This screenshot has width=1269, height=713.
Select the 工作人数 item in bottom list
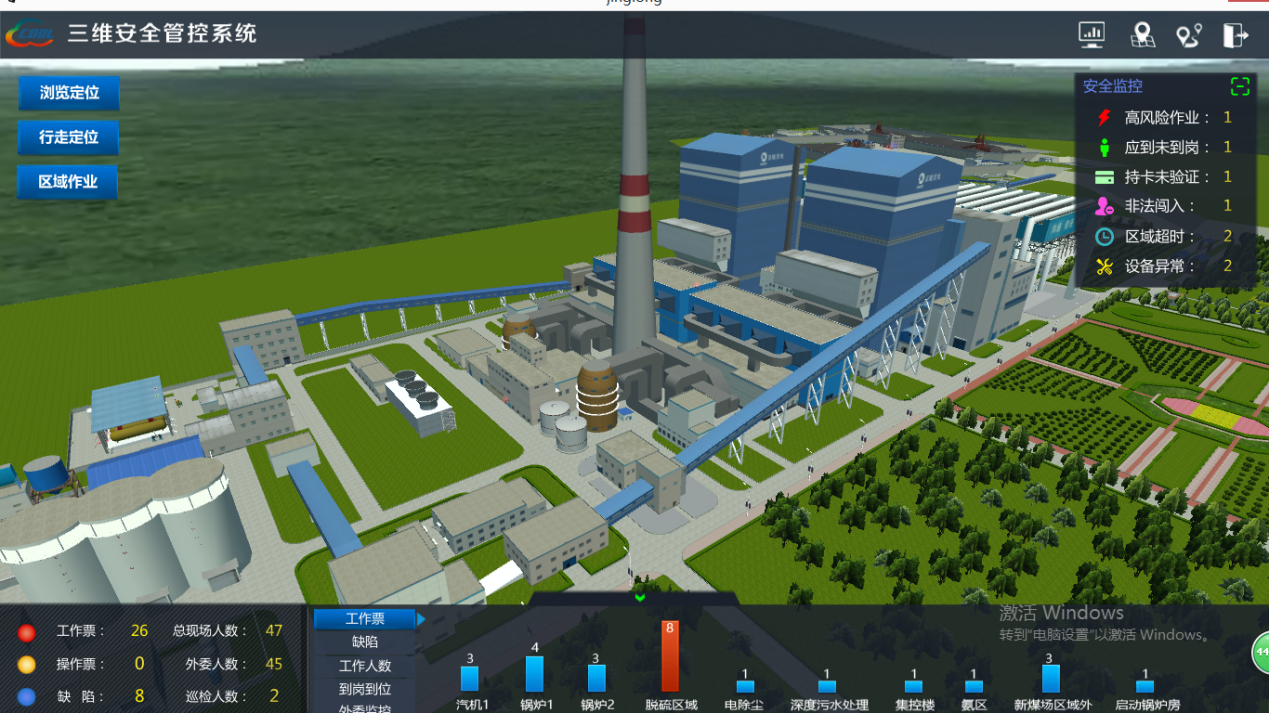[365, 666]
